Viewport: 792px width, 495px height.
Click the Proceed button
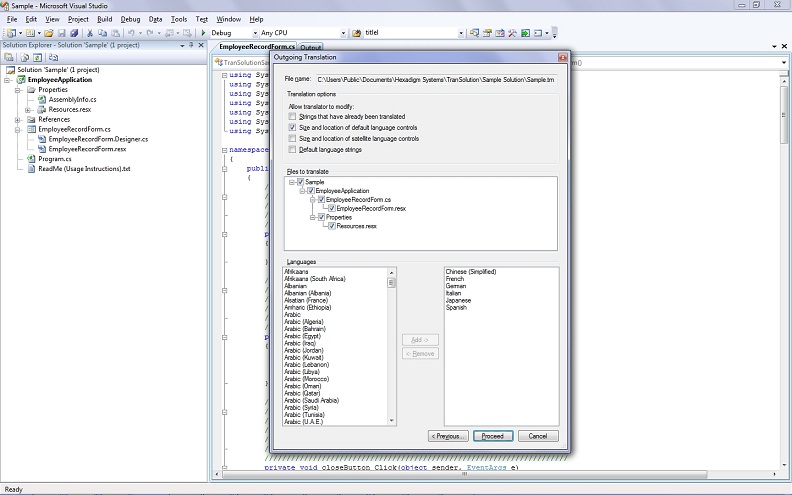click(493, 436)
